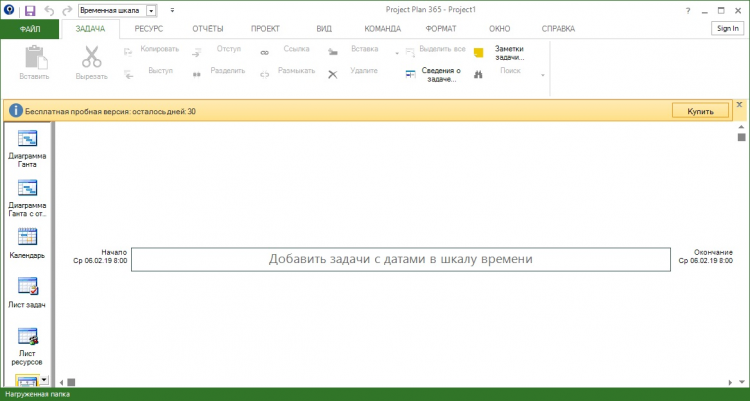This screenshot has width=750, height=401.
Task: Click the horizontal scrollbar left arrow
Action: tap(62, 382)
